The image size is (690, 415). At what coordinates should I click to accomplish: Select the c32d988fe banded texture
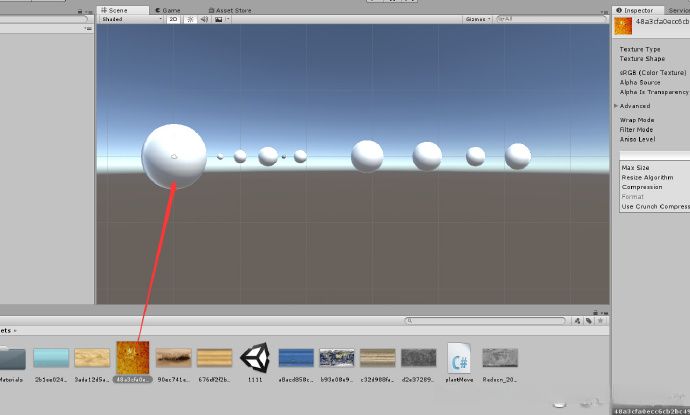[x=378, y=363]
